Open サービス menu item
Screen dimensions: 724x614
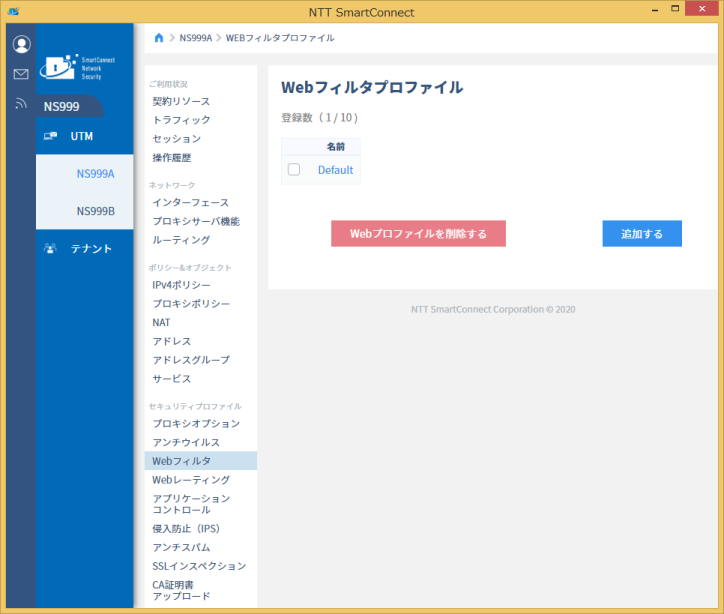click(x=171, y=379)
